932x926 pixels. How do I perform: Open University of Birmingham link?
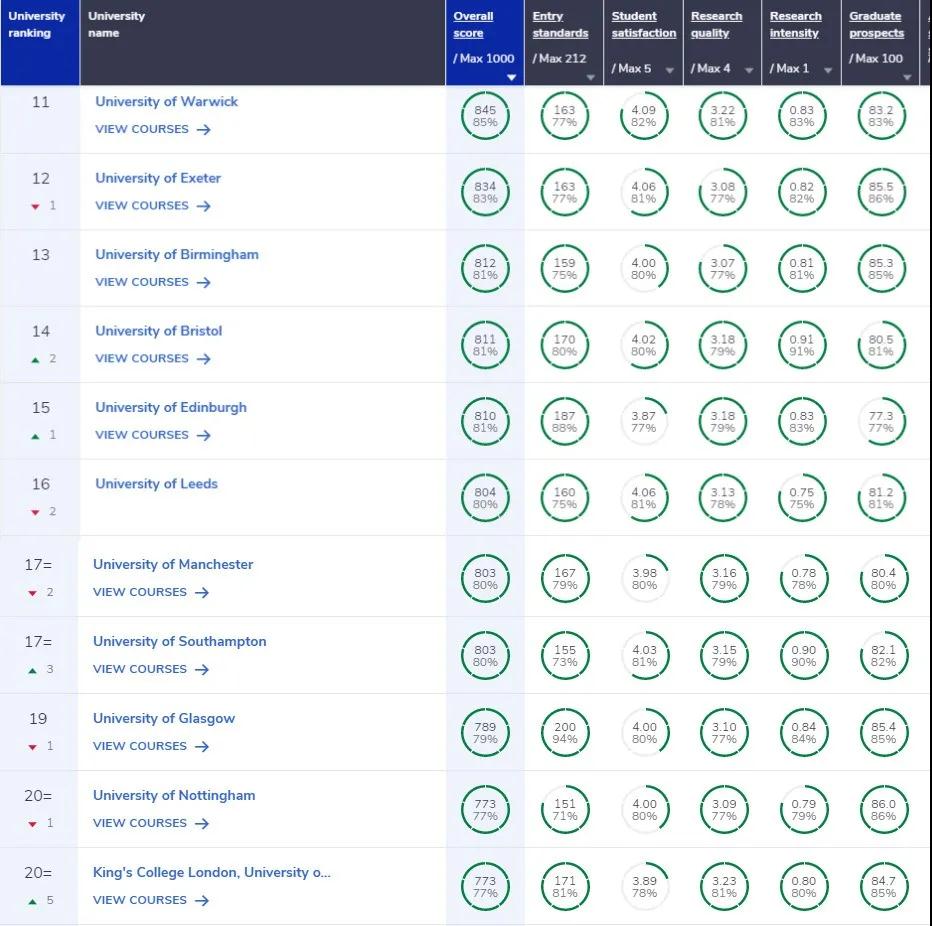click(177, 255)
